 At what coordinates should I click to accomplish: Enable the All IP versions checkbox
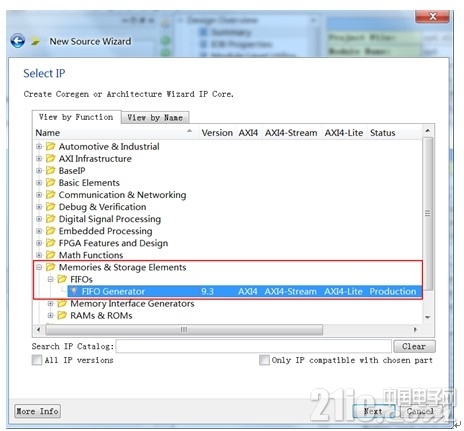(x=37, y=360)
